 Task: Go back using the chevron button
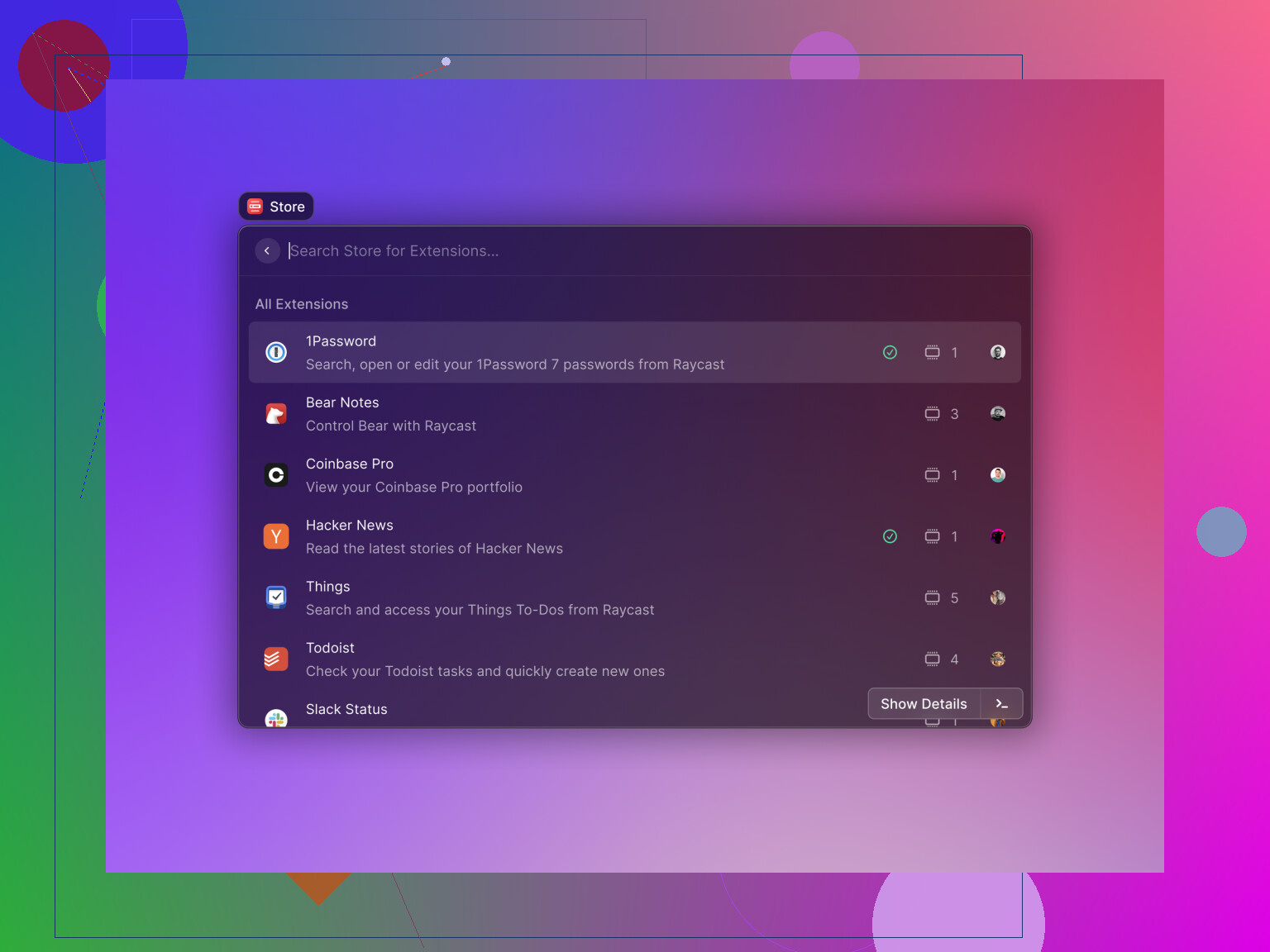point(267,250)
